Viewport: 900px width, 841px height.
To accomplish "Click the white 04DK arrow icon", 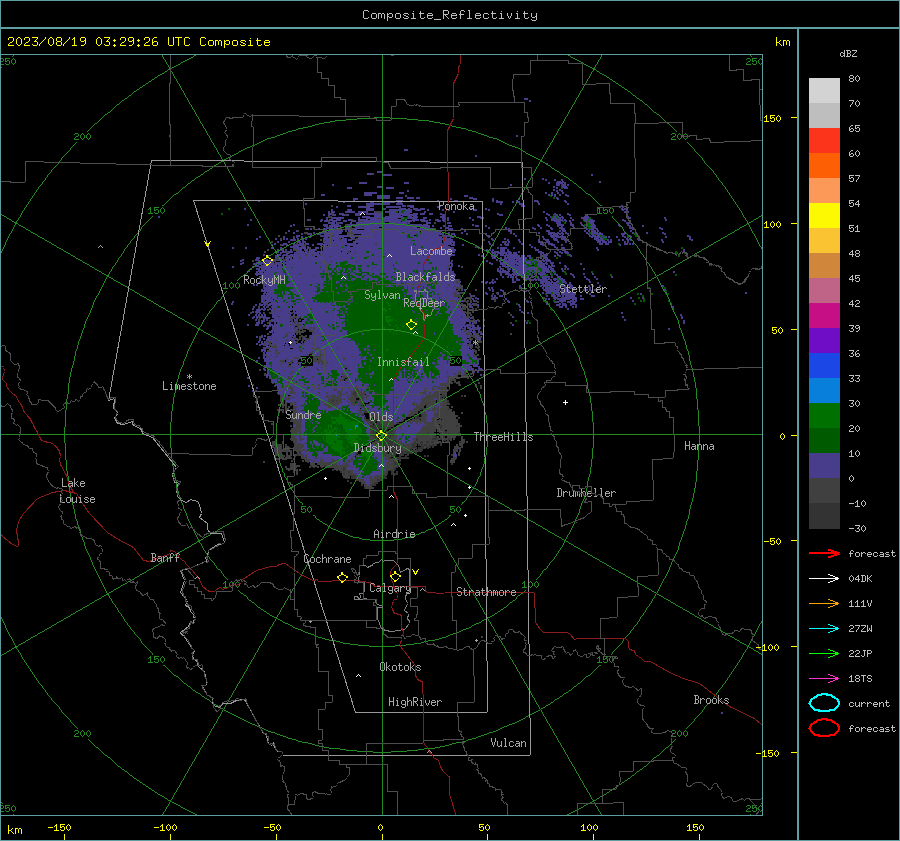I will [x=824, y=578].
